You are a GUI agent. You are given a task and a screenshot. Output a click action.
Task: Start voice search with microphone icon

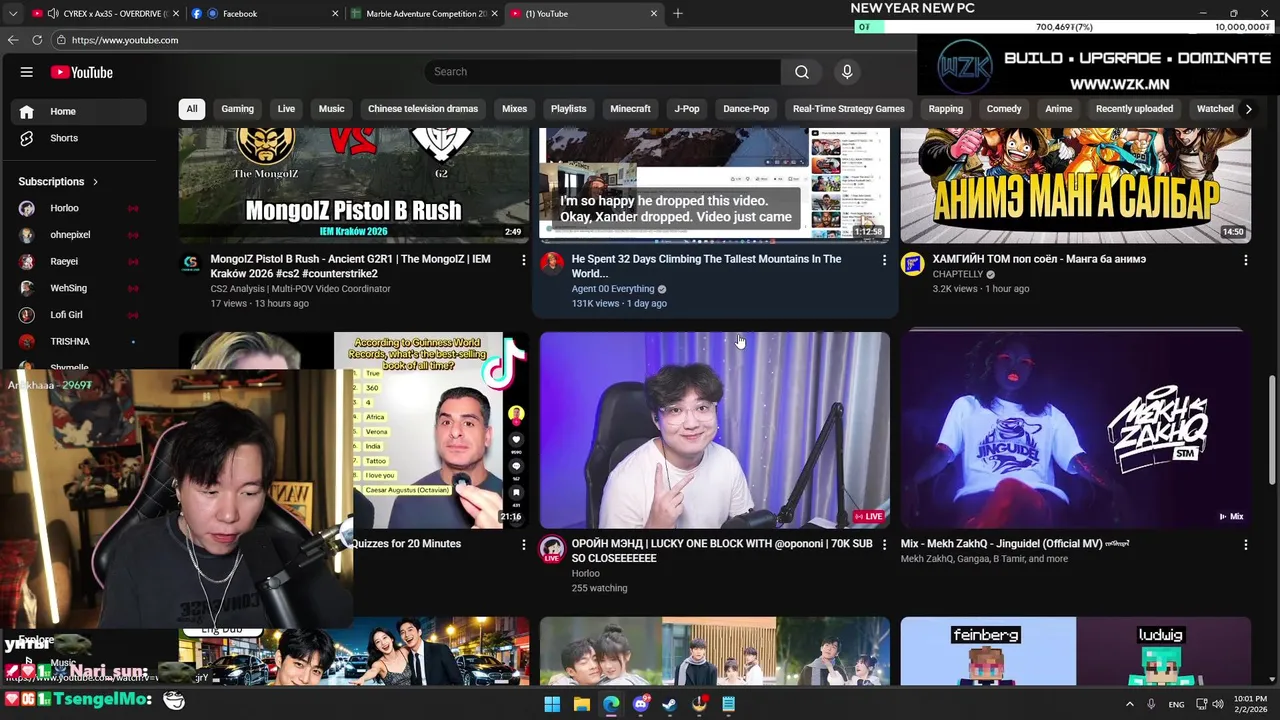[847, 72]
